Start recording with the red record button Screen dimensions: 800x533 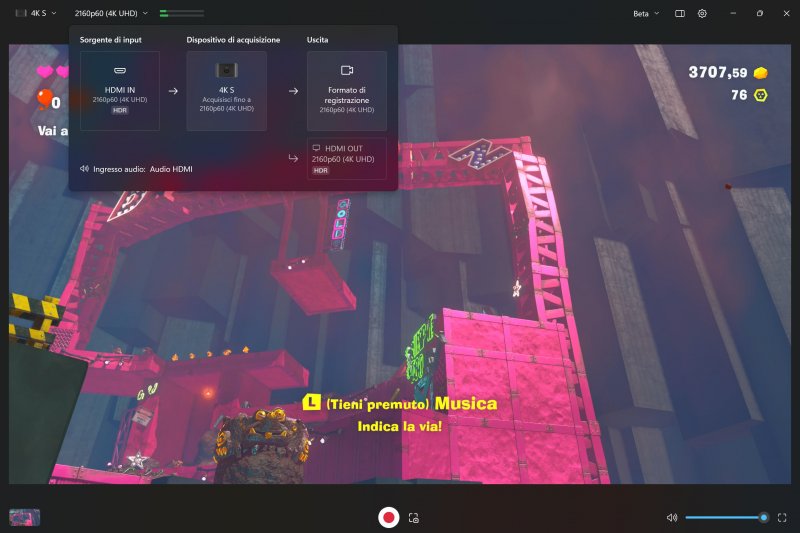(388, 517)
